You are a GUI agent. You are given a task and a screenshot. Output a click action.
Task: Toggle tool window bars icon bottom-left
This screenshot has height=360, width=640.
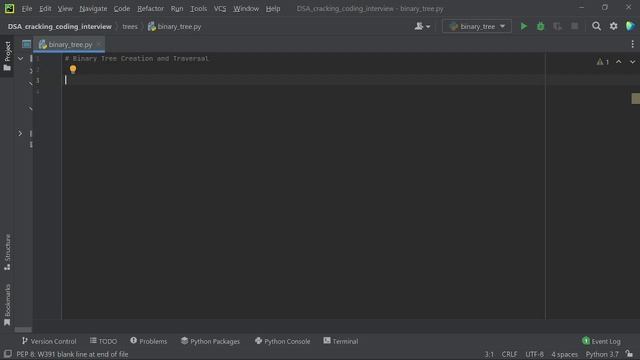[8, 354]
